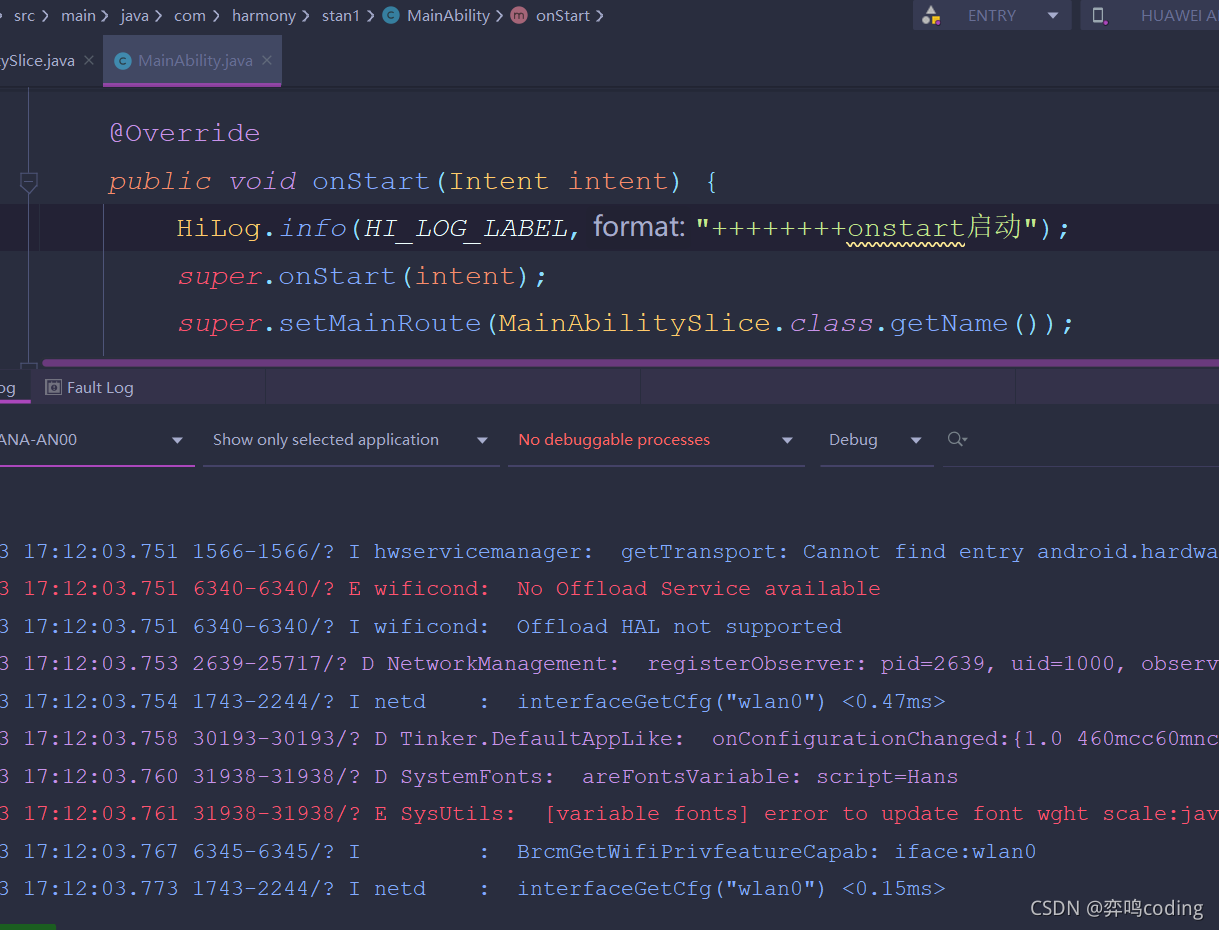Select 'harmony' breadcrumb segment

pos(263,15)
